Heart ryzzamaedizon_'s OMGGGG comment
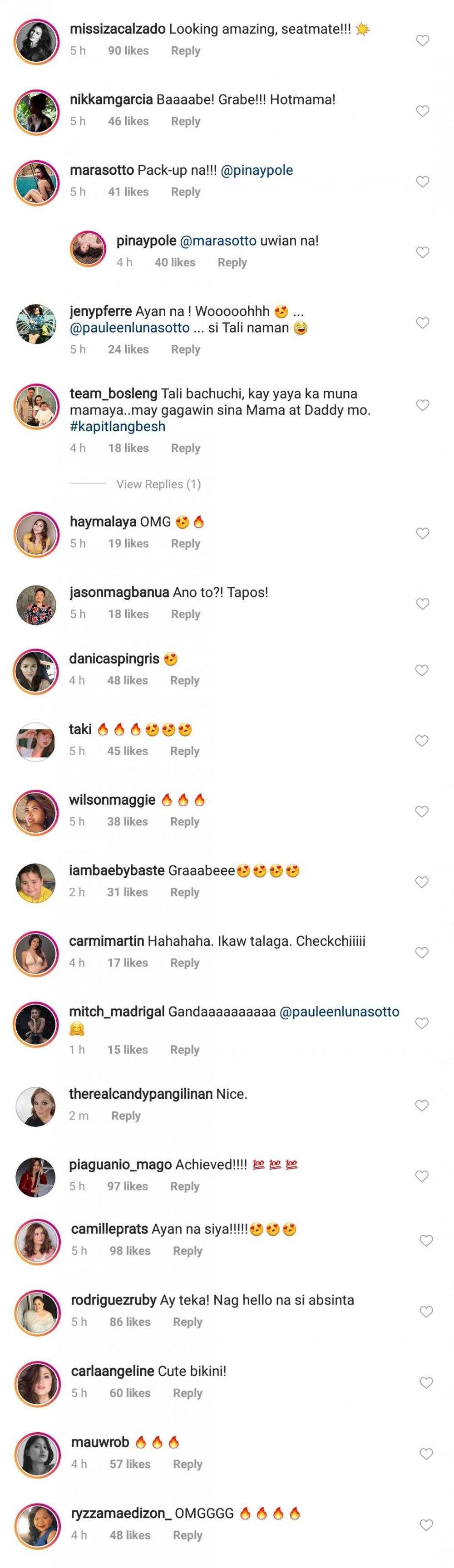The image size is (454, 1568). pyautogui.click(x=426, y=1525)
